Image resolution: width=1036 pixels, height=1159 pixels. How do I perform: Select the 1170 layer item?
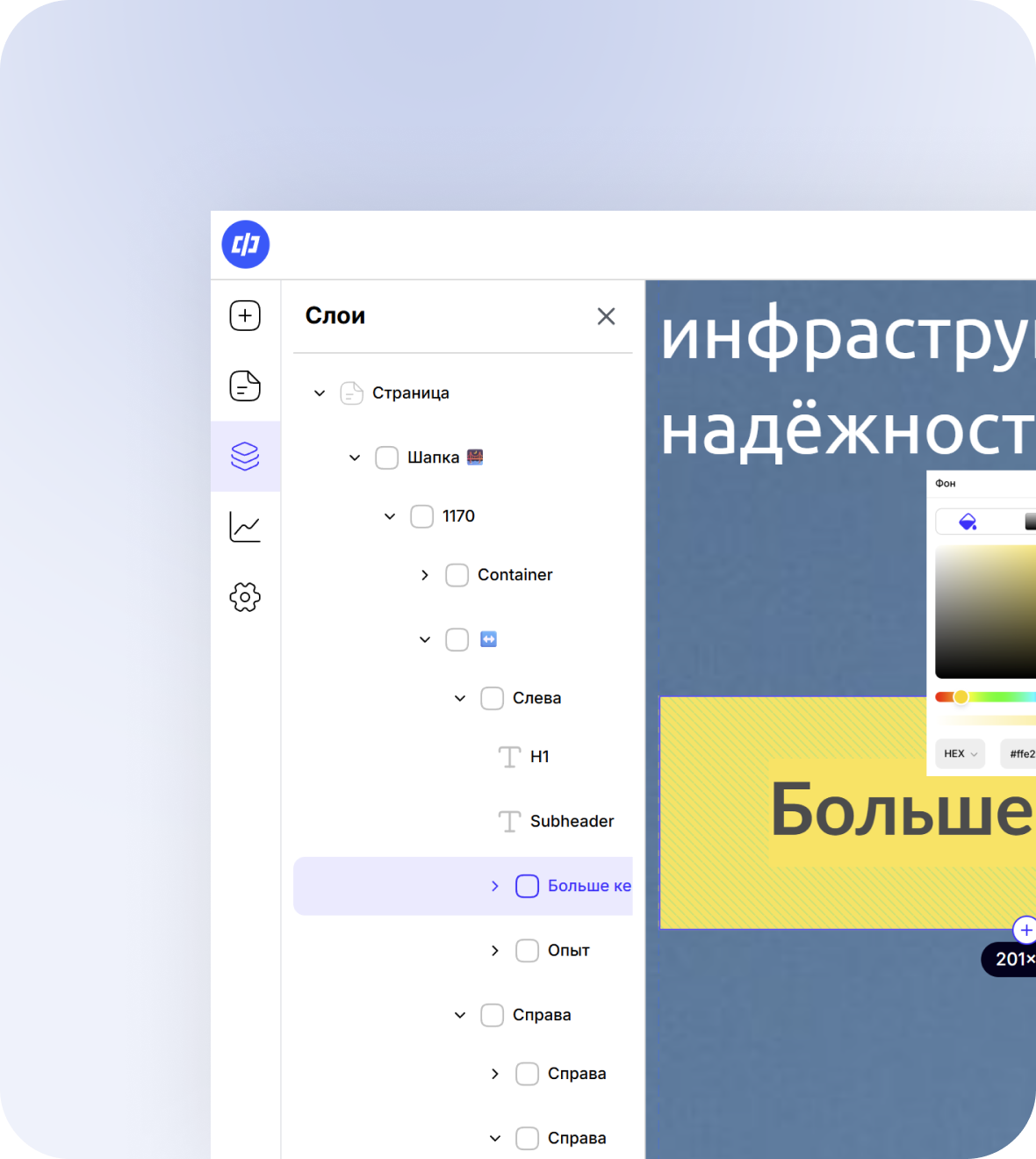pos(458,516)
